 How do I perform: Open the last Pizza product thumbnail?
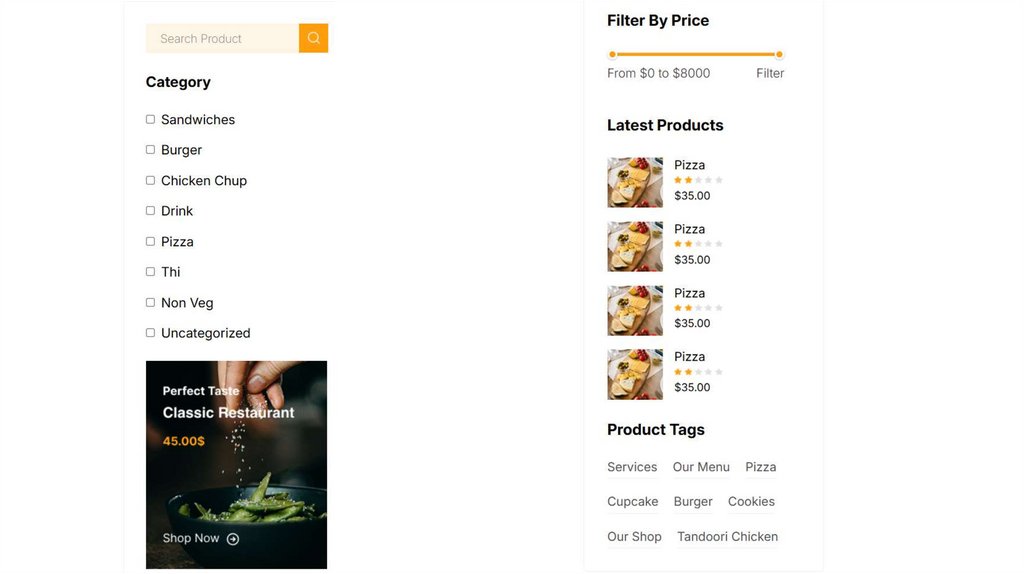[635, 374]
